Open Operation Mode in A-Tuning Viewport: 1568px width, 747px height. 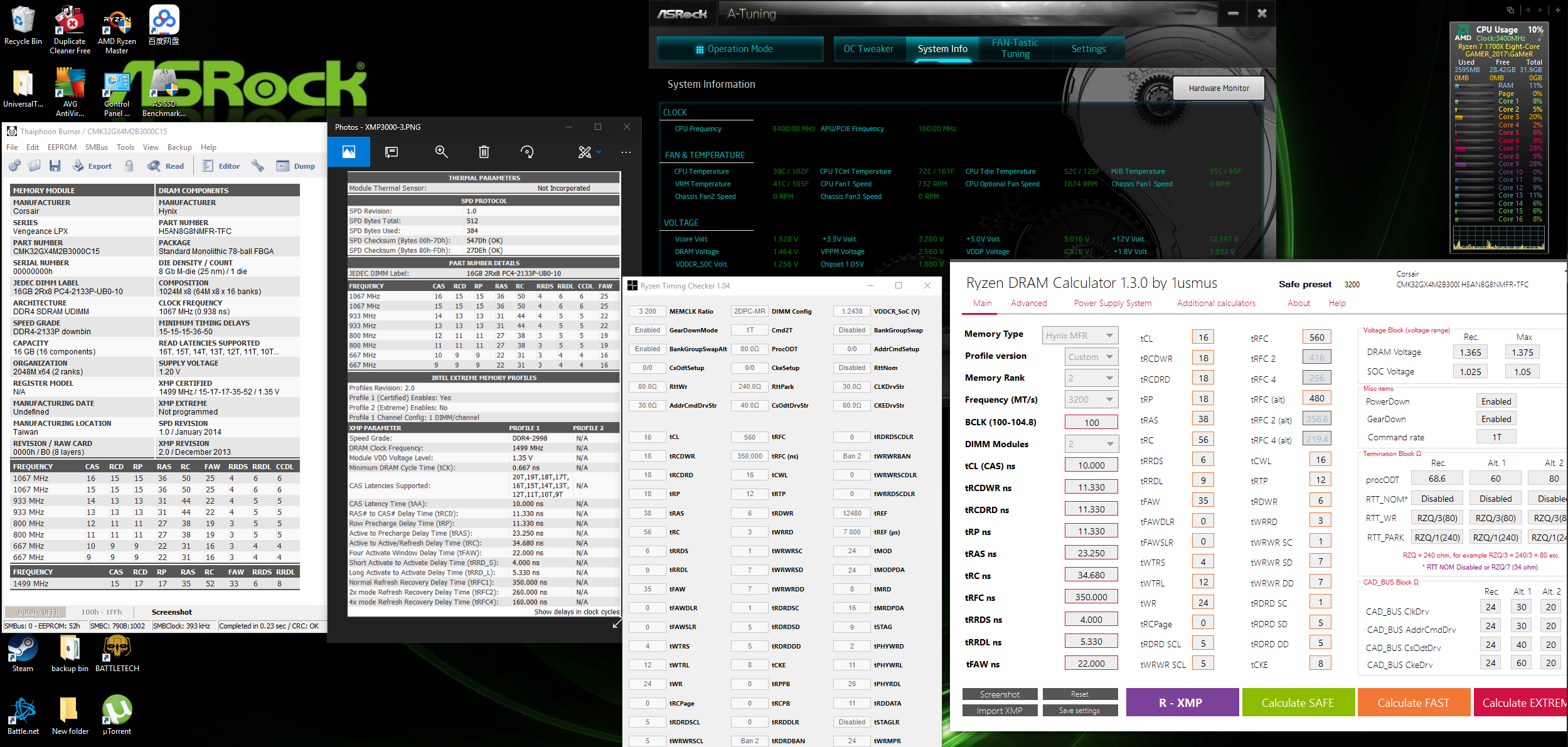(740, 49)
